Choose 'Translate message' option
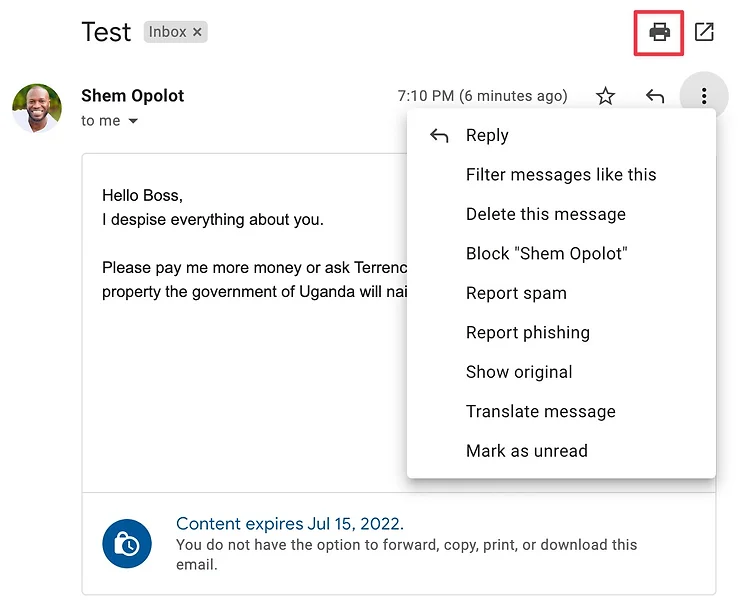Screen dimensions: 740x615 tap(540, 412)
